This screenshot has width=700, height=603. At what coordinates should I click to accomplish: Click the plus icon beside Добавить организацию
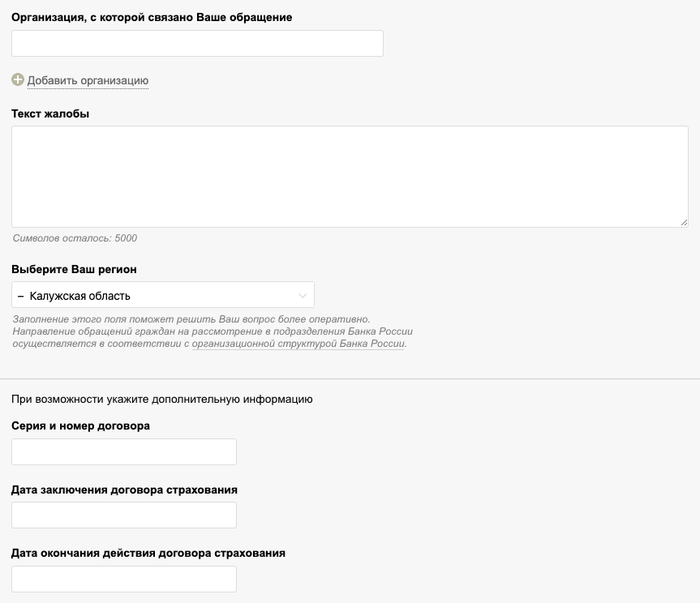(17, 80)
